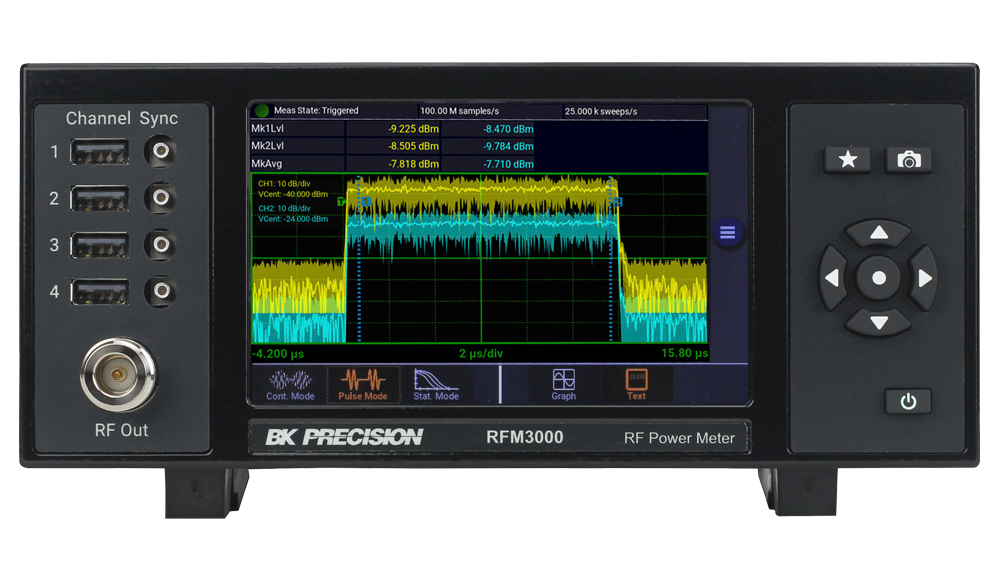Select the Pulse Mode icon
The width and height of the screenshot is (1000, 580).
[363, 384]
